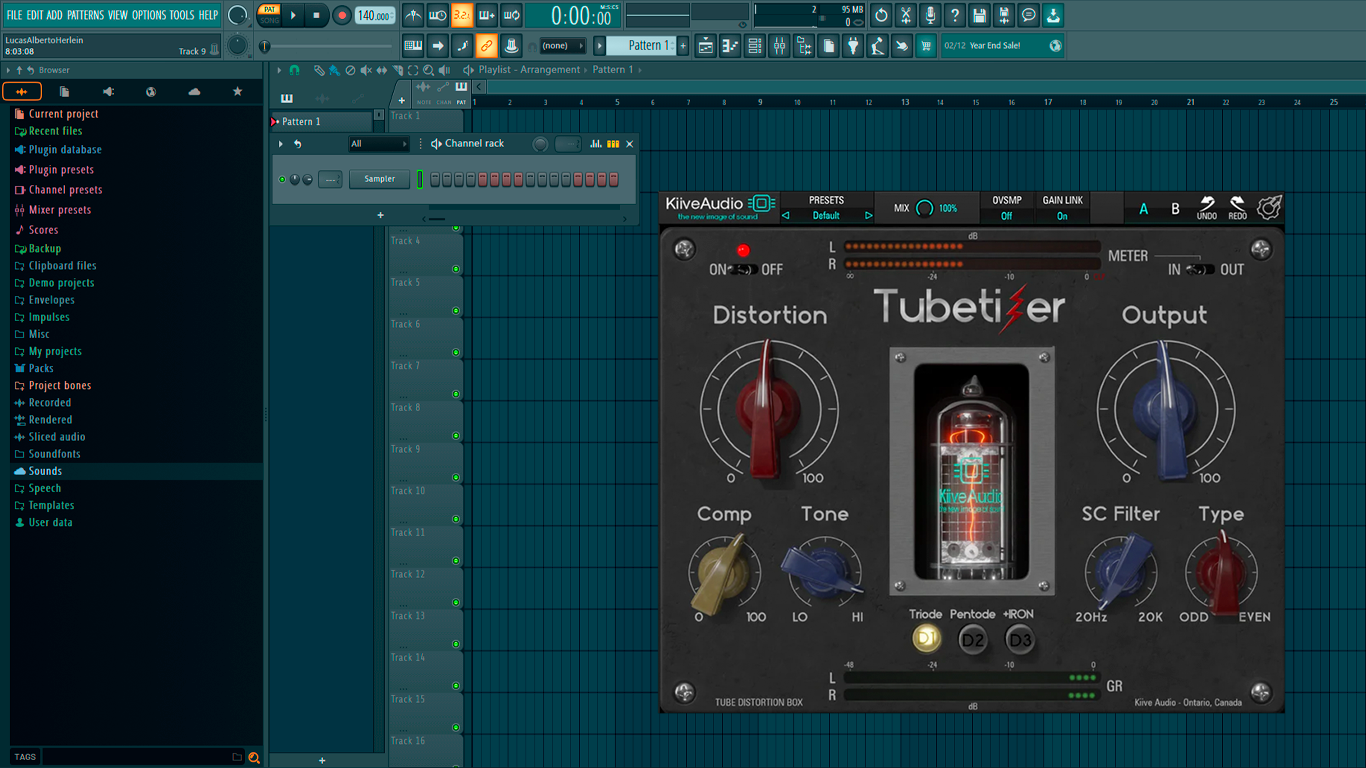Viewport: 1366px width, 768px height.
Task: Toggle the Sampler channel green mute LED
Action: coord(282,179)
